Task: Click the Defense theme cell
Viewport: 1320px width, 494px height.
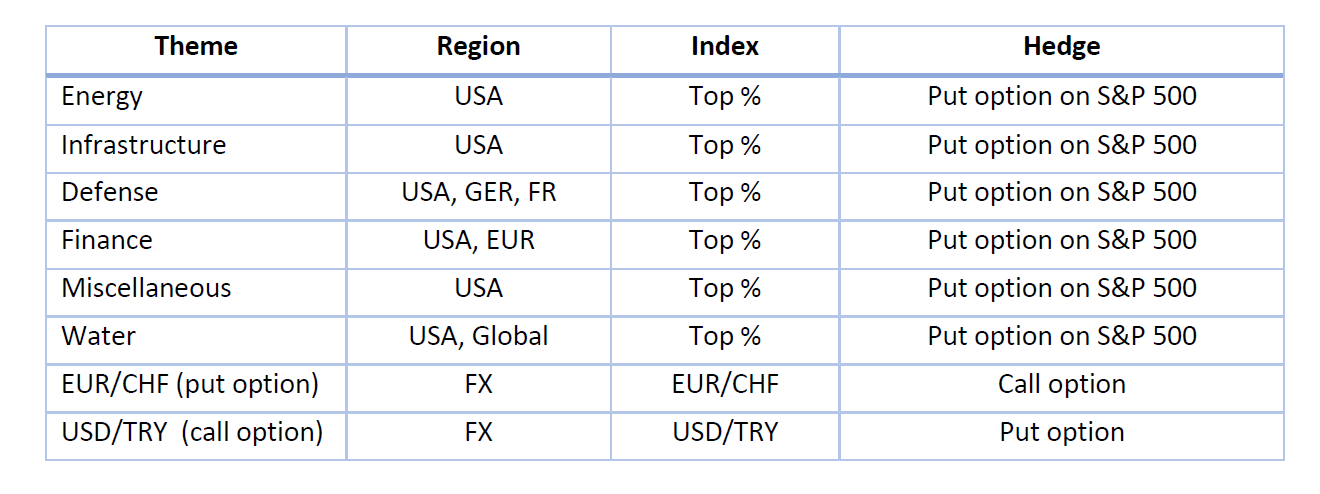Action: click(110, 192)
